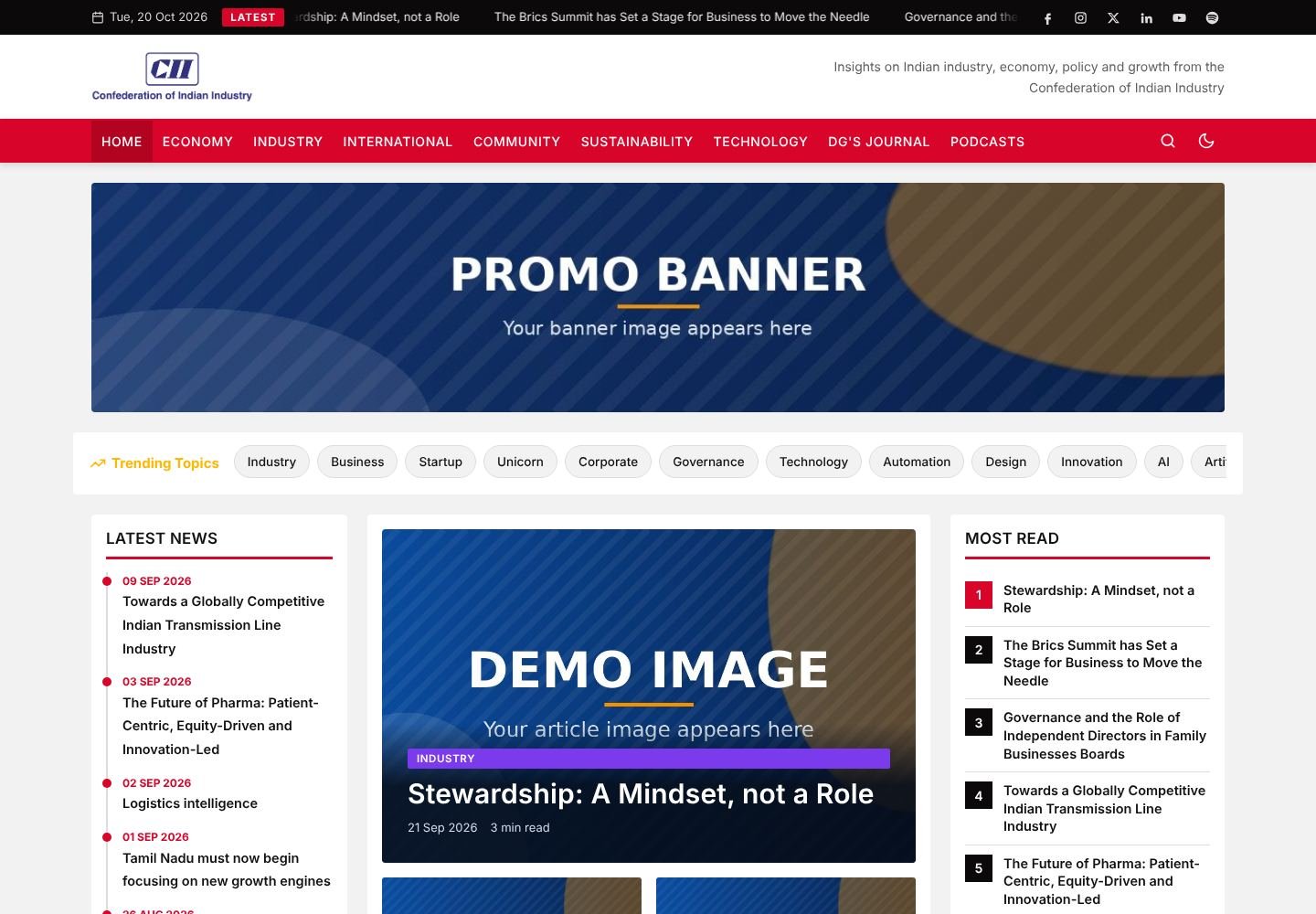The height and width of the screenshot is (914, 1316).
Task: Open Most Read item 3 Governance article
Action: tap(1105, 736)
